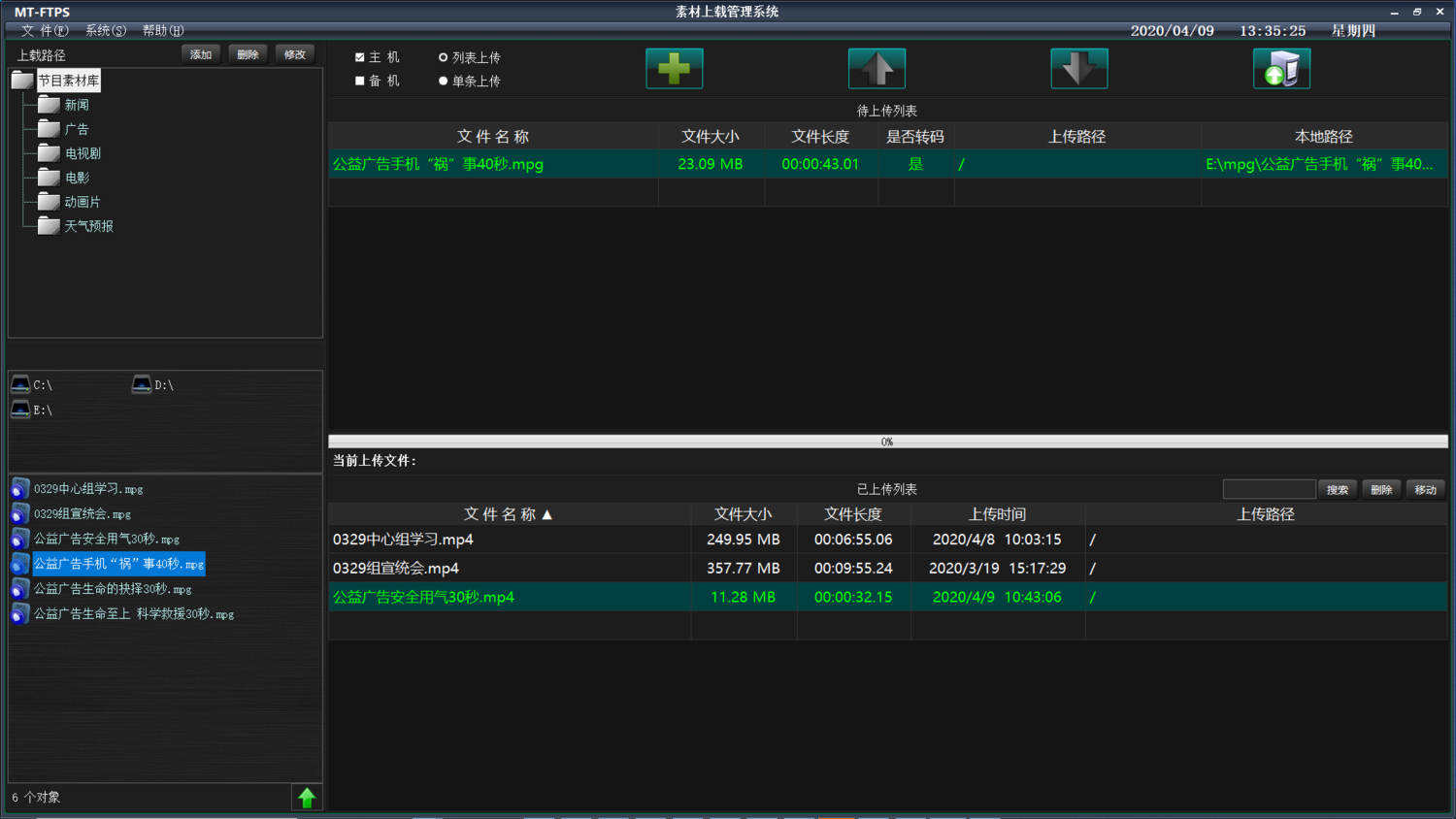
Task: Select the 单条上传 radio button
Action: click(x=444, y=80)
